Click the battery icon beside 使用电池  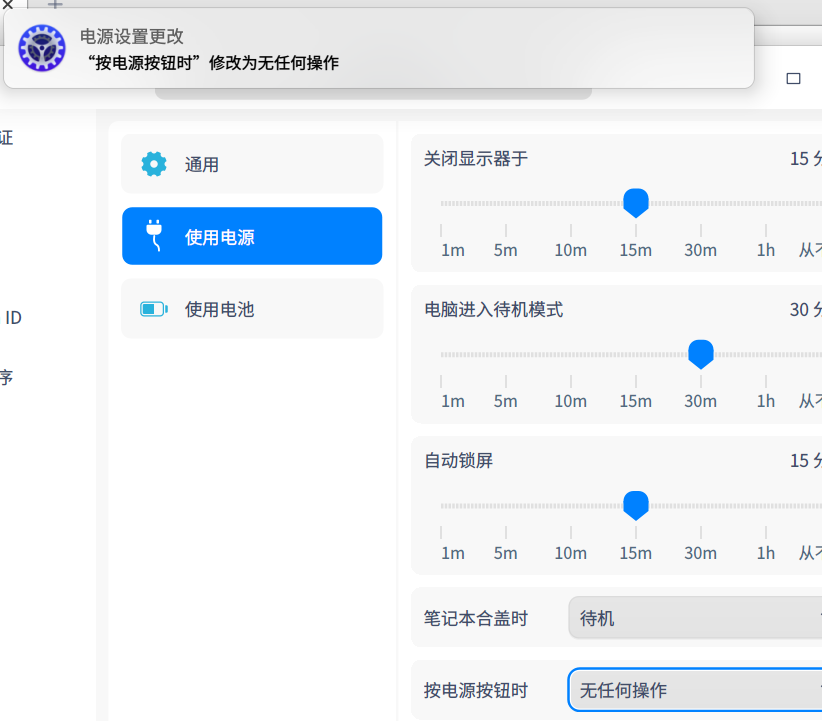pos(154,309)
